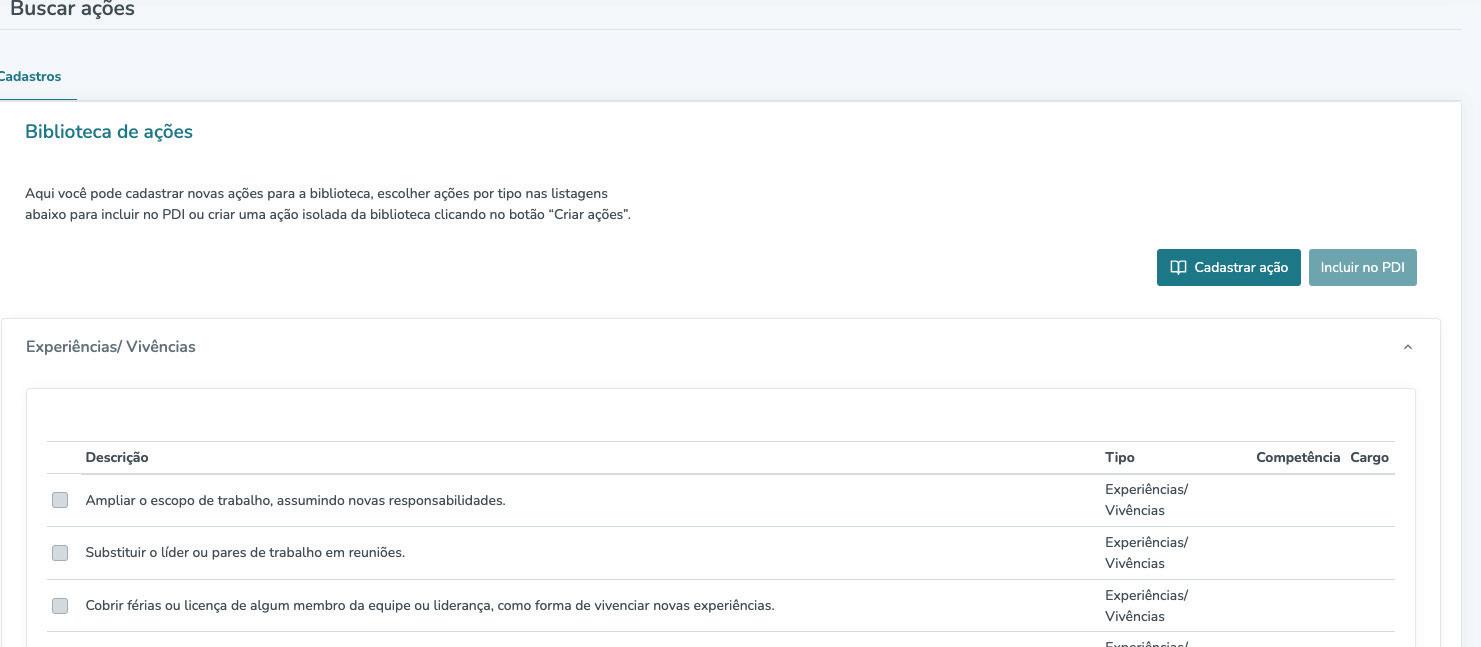Viewport: 1481px width, 647px height.
Task: Check the 'Cobrir férias ou licença' row
Action: click(x=60, y=606)
